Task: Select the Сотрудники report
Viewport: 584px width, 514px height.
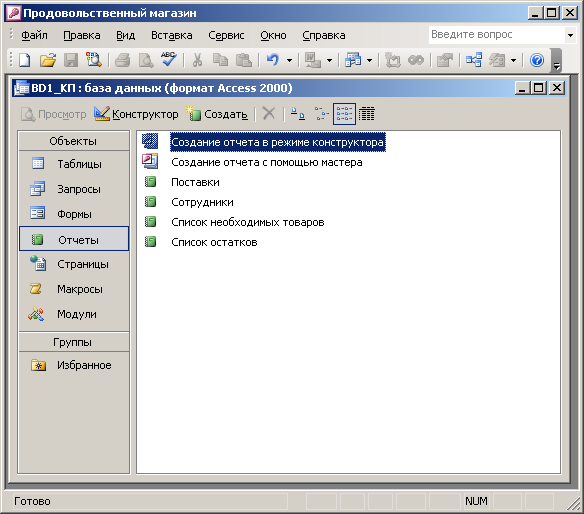Action: coord(202,202)
